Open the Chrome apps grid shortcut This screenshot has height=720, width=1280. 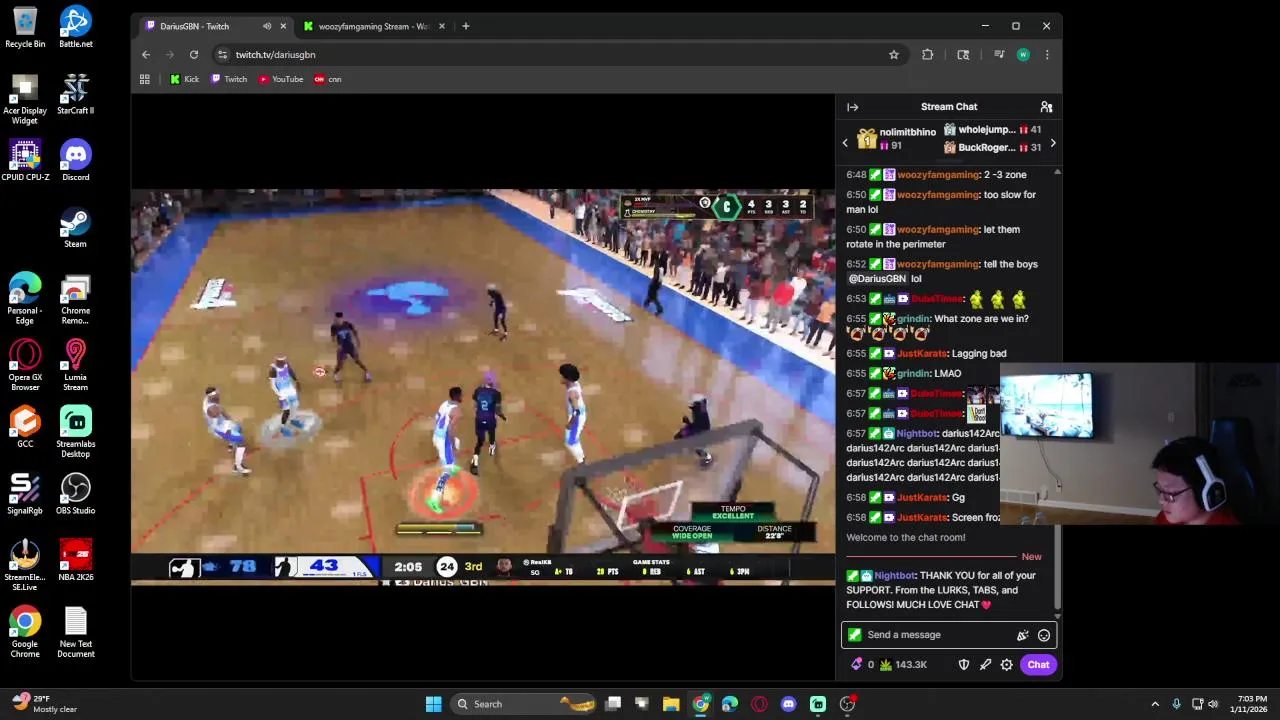click(145, 79)
